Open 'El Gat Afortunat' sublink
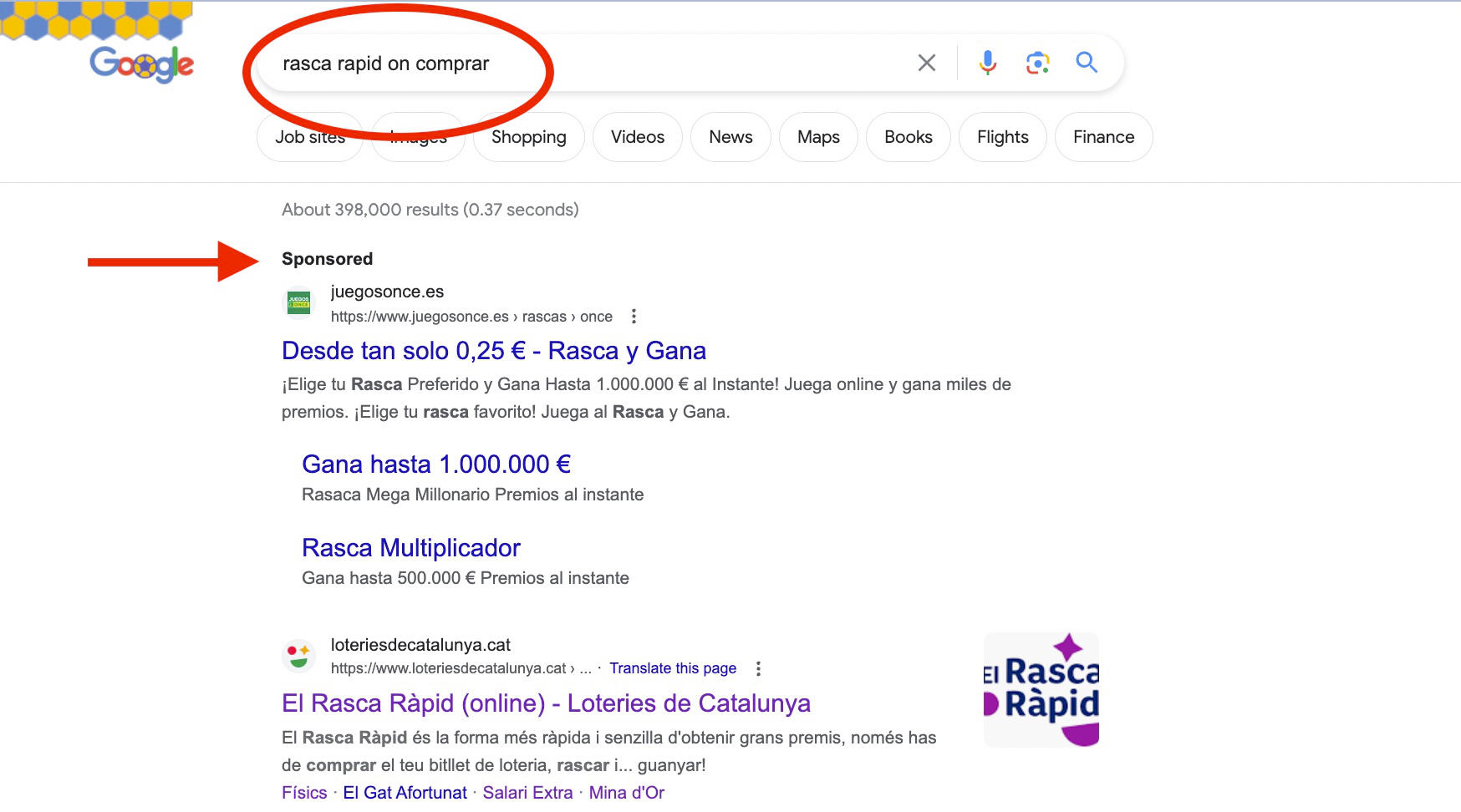Image resolution: width=1461 pixels, height=812 pixels. (x=405, y=793)
